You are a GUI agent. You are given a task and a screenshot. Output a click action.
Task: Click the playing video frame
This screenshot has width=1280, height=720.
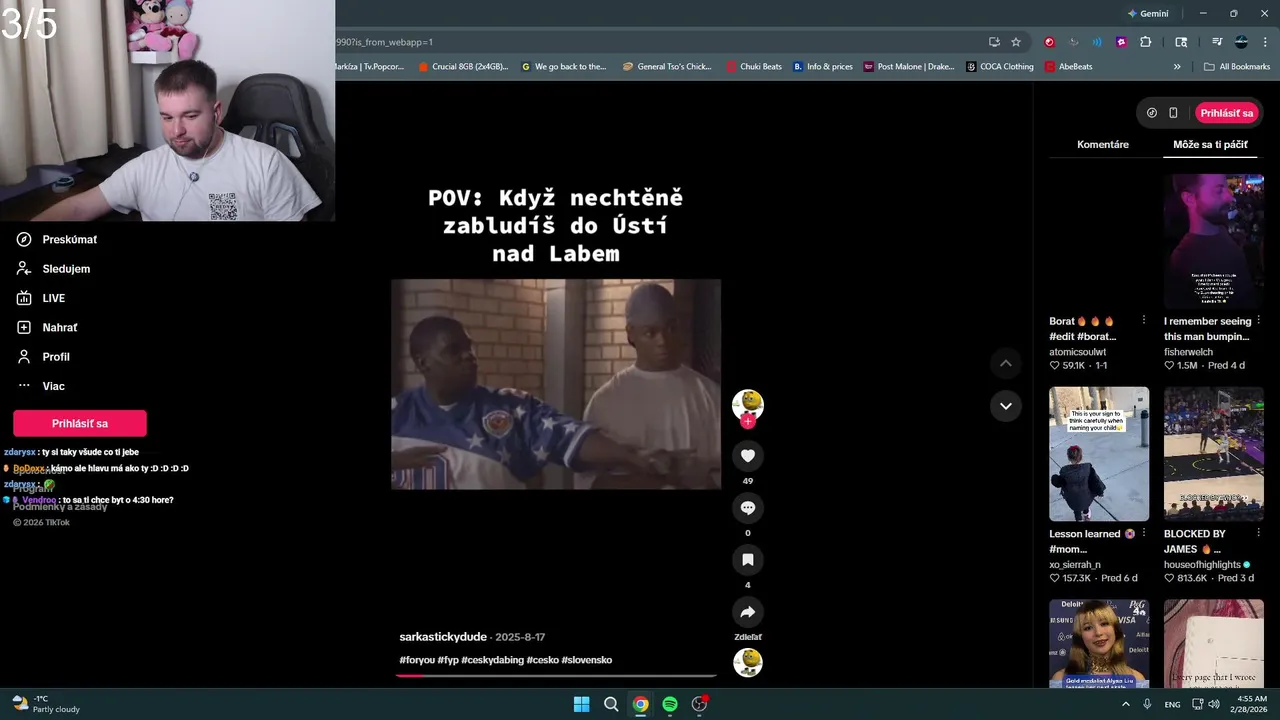(x=556, y=384)
